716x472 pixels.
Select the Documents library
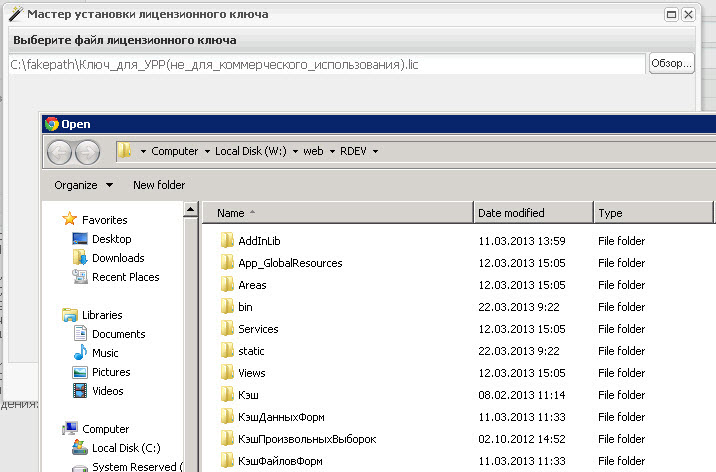(118, 334)
